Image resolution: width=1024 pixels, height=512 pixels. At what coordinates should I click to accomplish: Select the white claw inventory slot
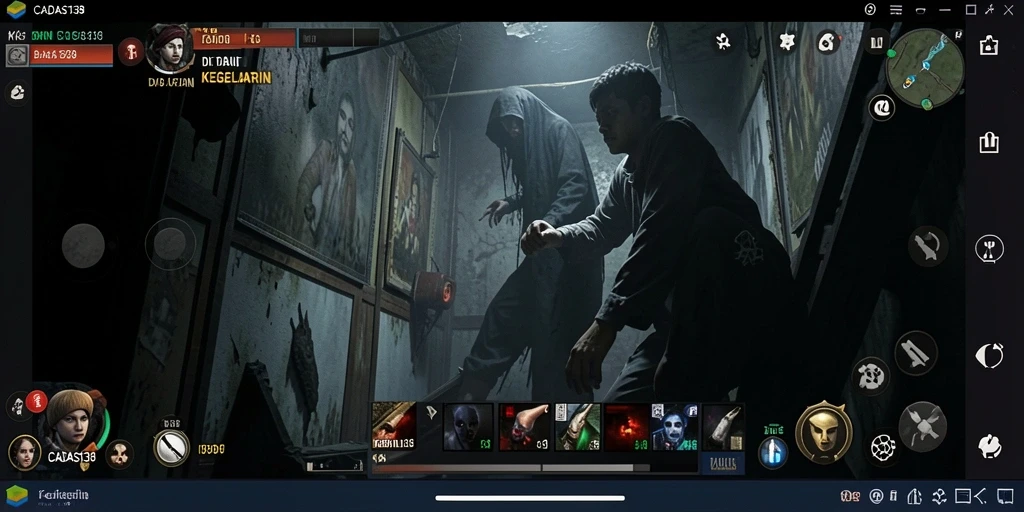pyautogui.click(x=723, y=427)
